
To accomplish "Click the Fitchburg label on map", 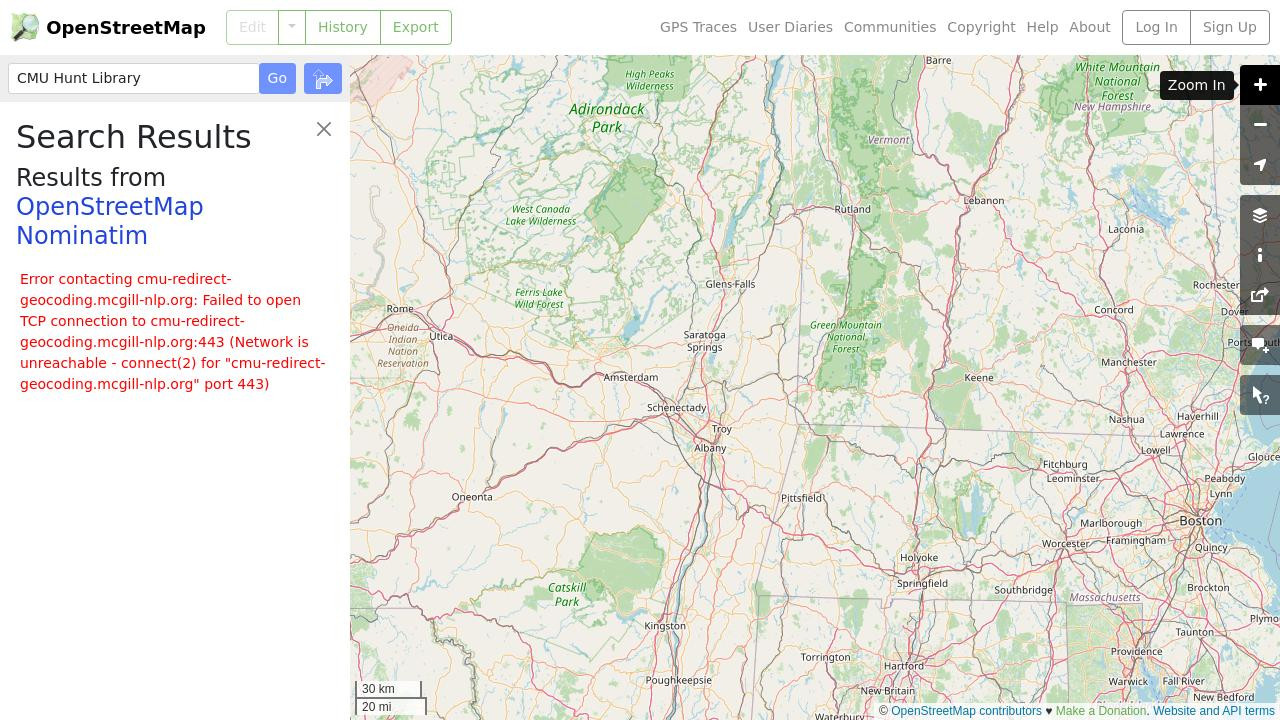I will point(1065,464).
